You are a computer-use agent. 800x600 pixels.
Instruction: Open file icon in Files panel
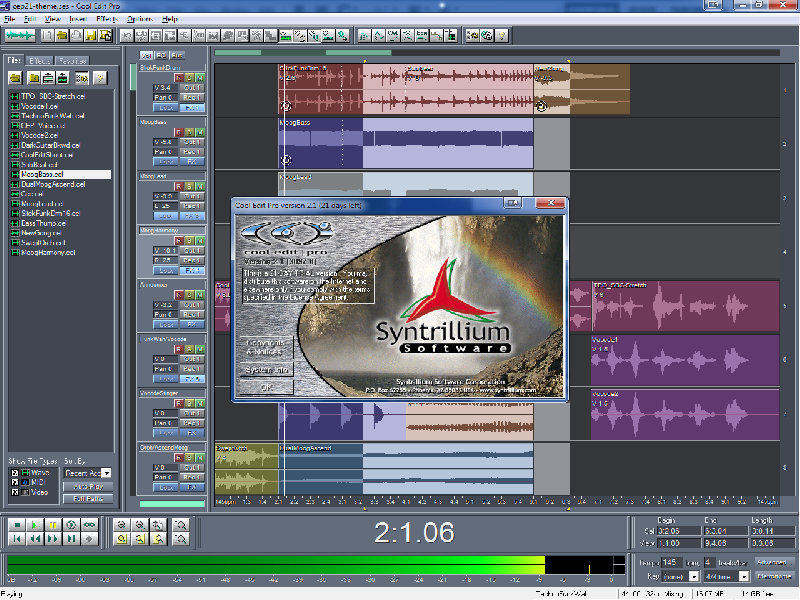point(15,78)
